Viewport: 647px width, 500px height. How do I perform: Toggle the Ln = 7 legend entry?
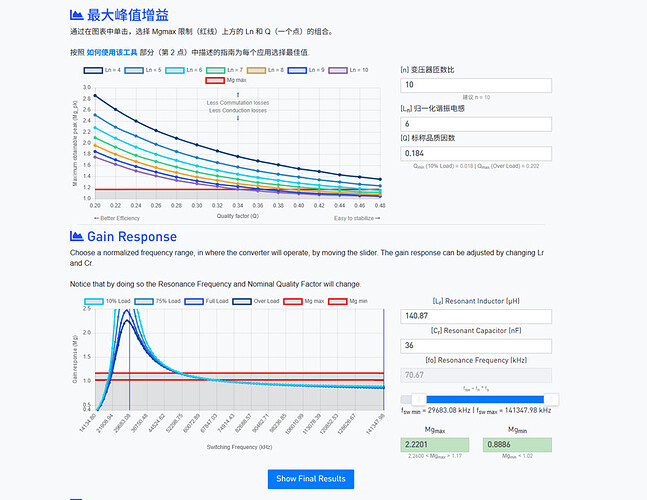pos(225,71)
